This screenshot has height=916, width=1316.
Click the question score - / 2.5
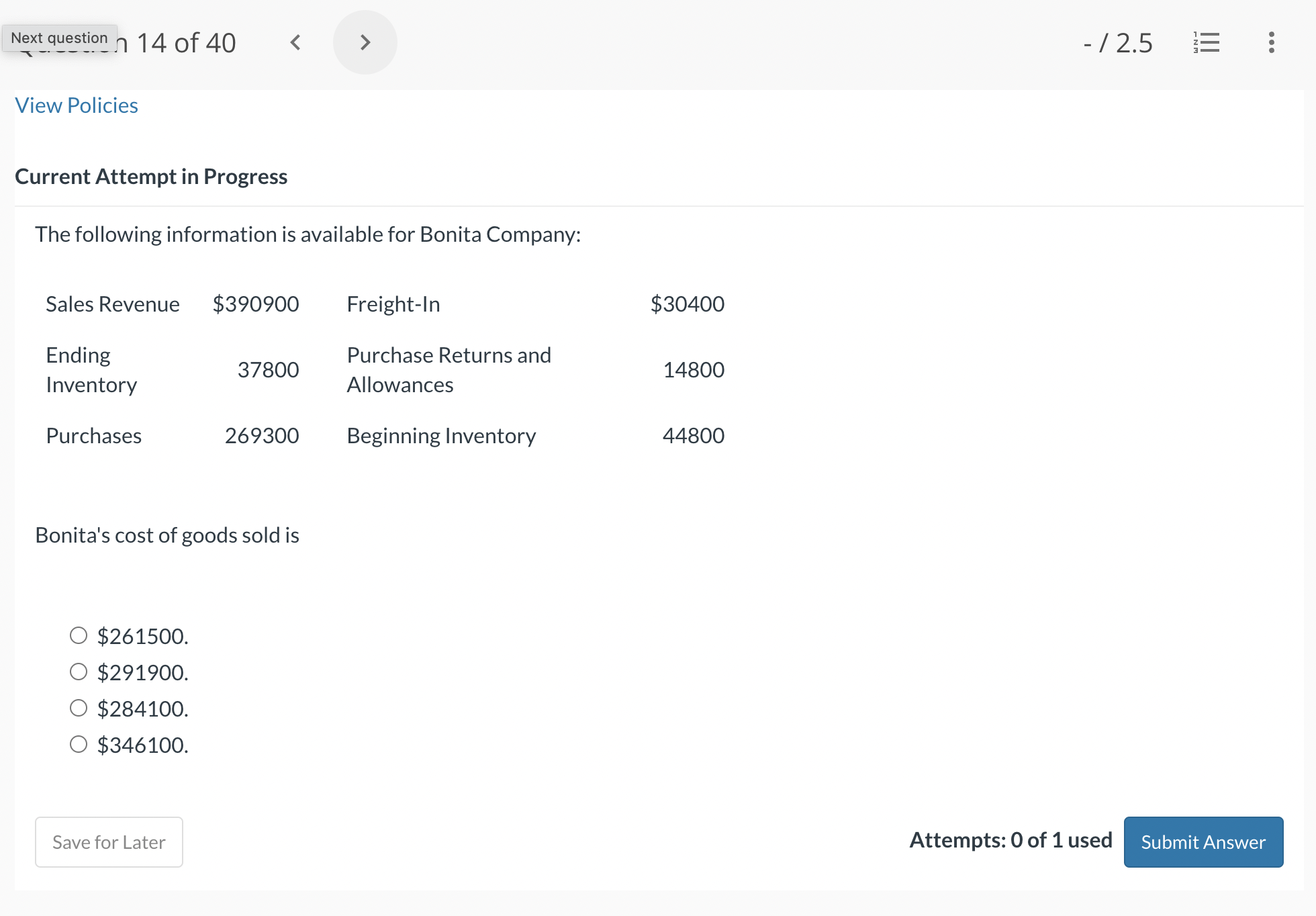point(1118,43)
